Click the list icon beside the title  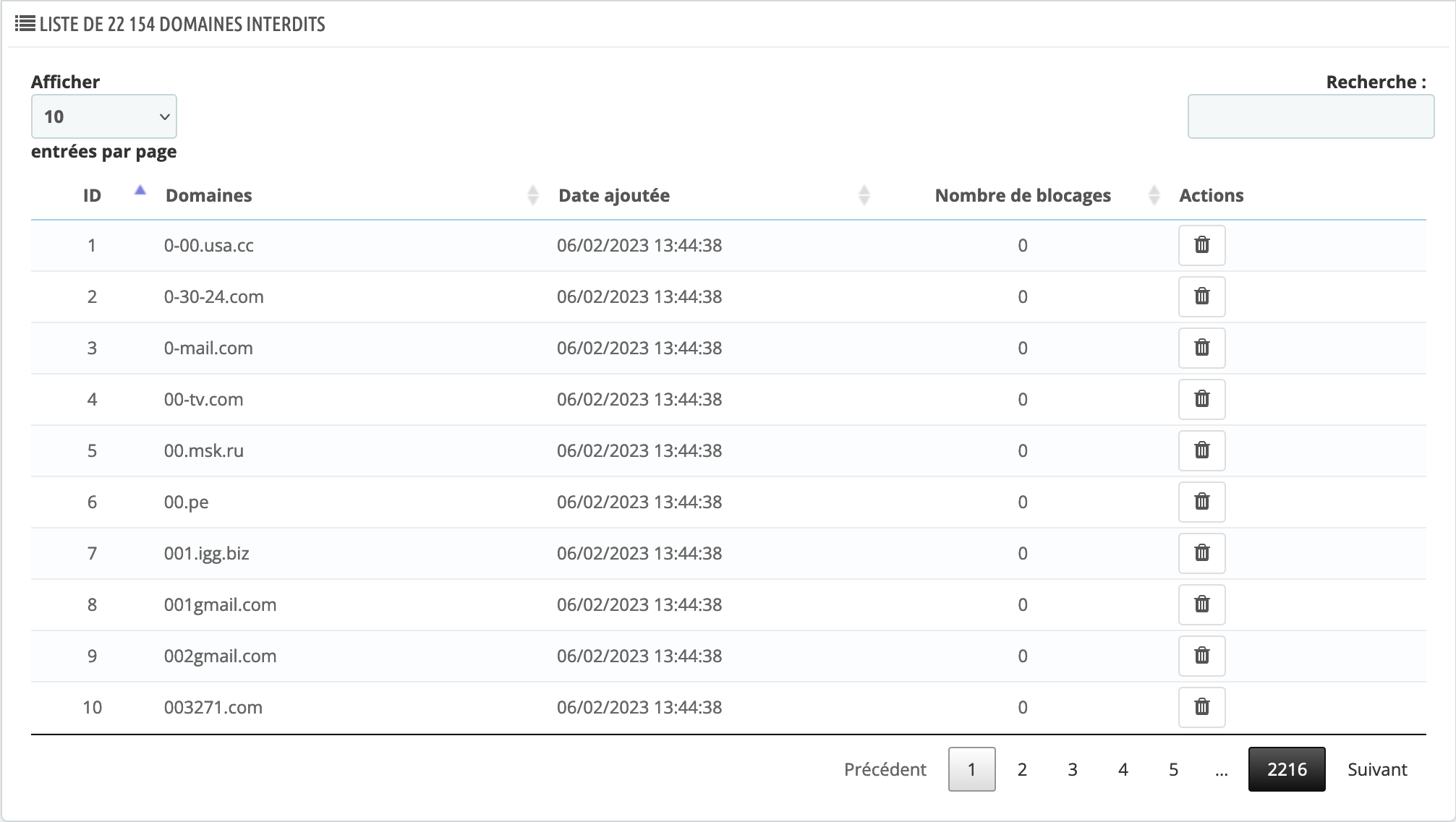click(x=25, y=24)
